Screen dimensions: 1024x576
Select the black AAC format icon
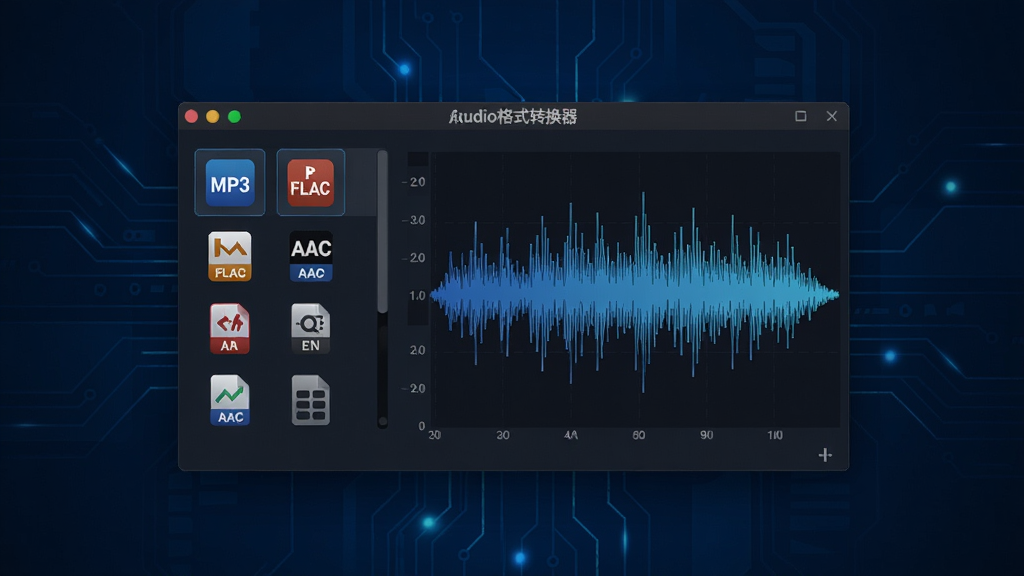click(311, 256)
